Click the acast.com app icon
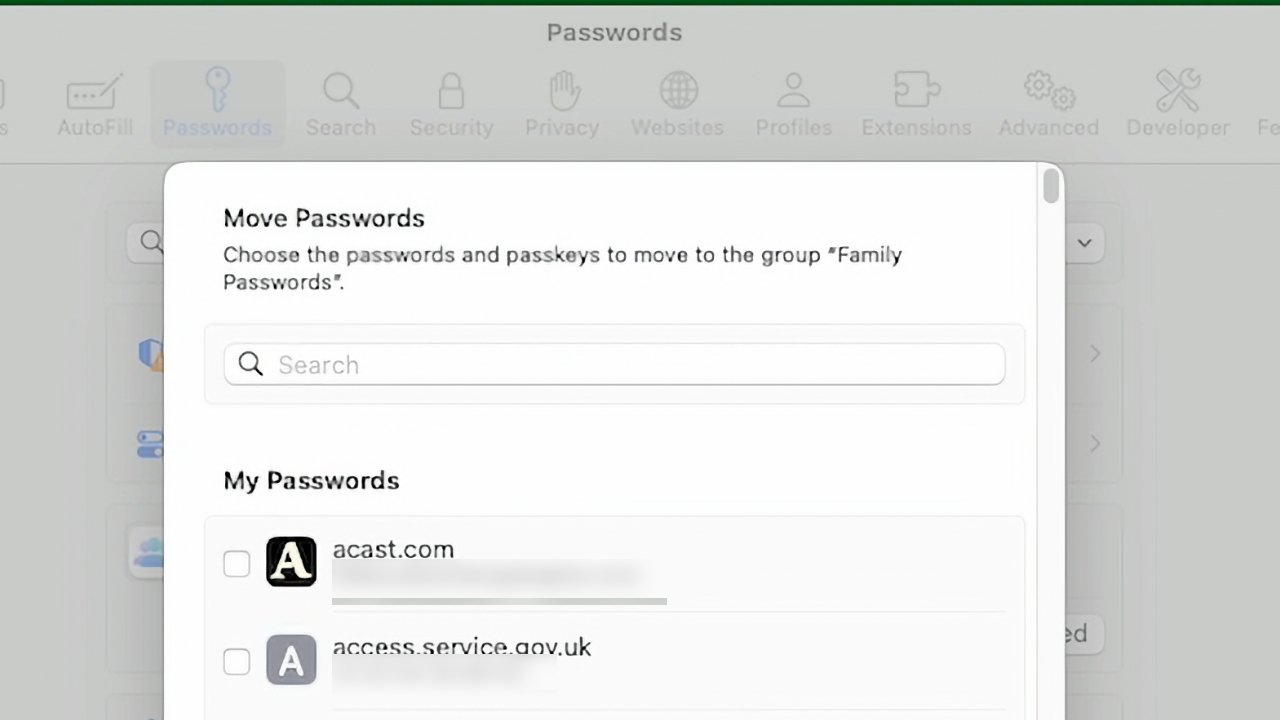1280x720 pixels. point(291,562)
